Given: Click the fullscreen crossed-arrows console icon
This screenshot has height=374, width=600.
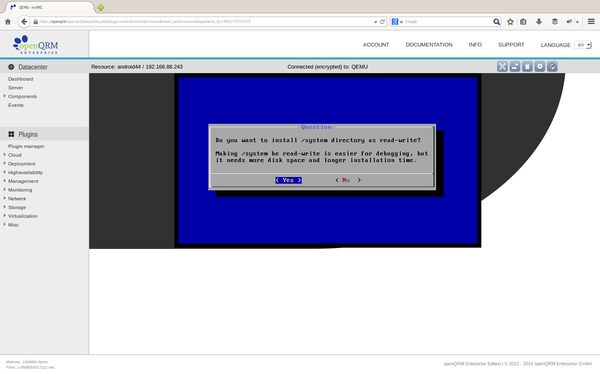Looking at the screenshot, I should pos(502,67).
